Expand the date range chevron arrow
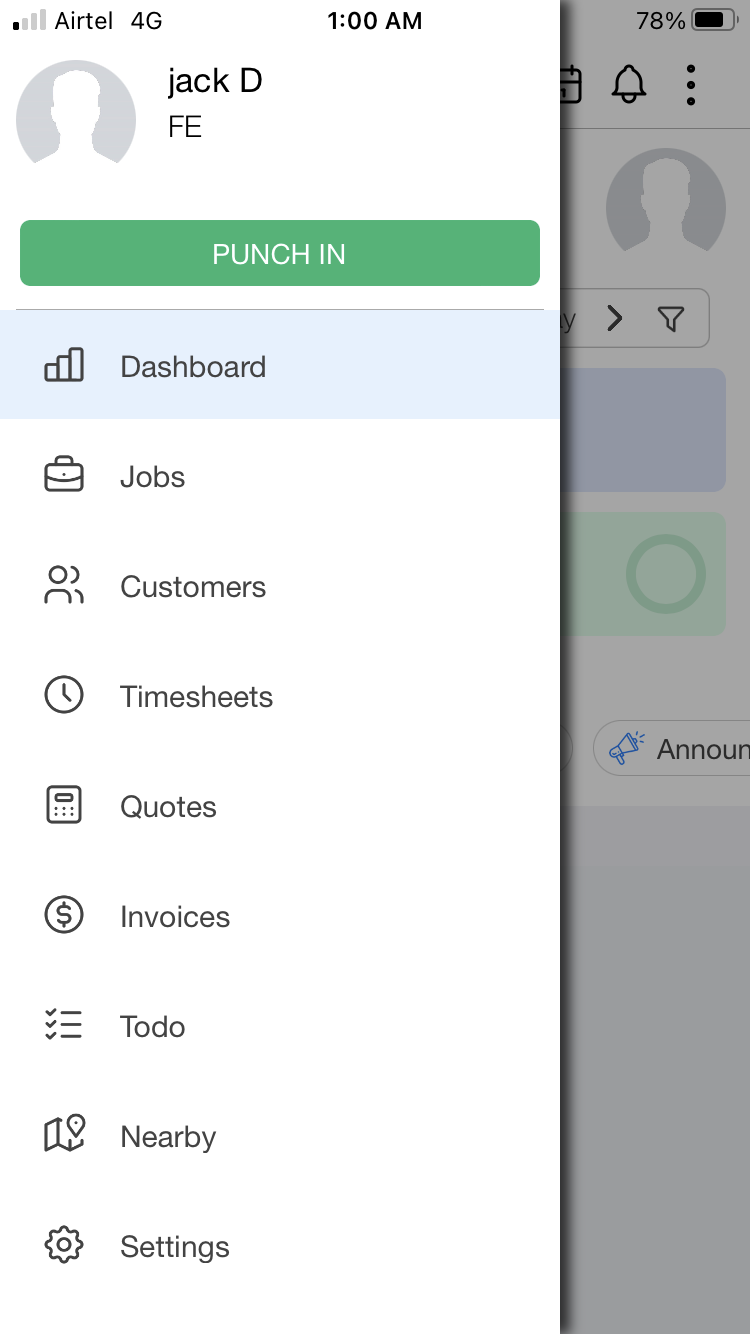This screenshot has width=750, height=1334. [615, 318]
